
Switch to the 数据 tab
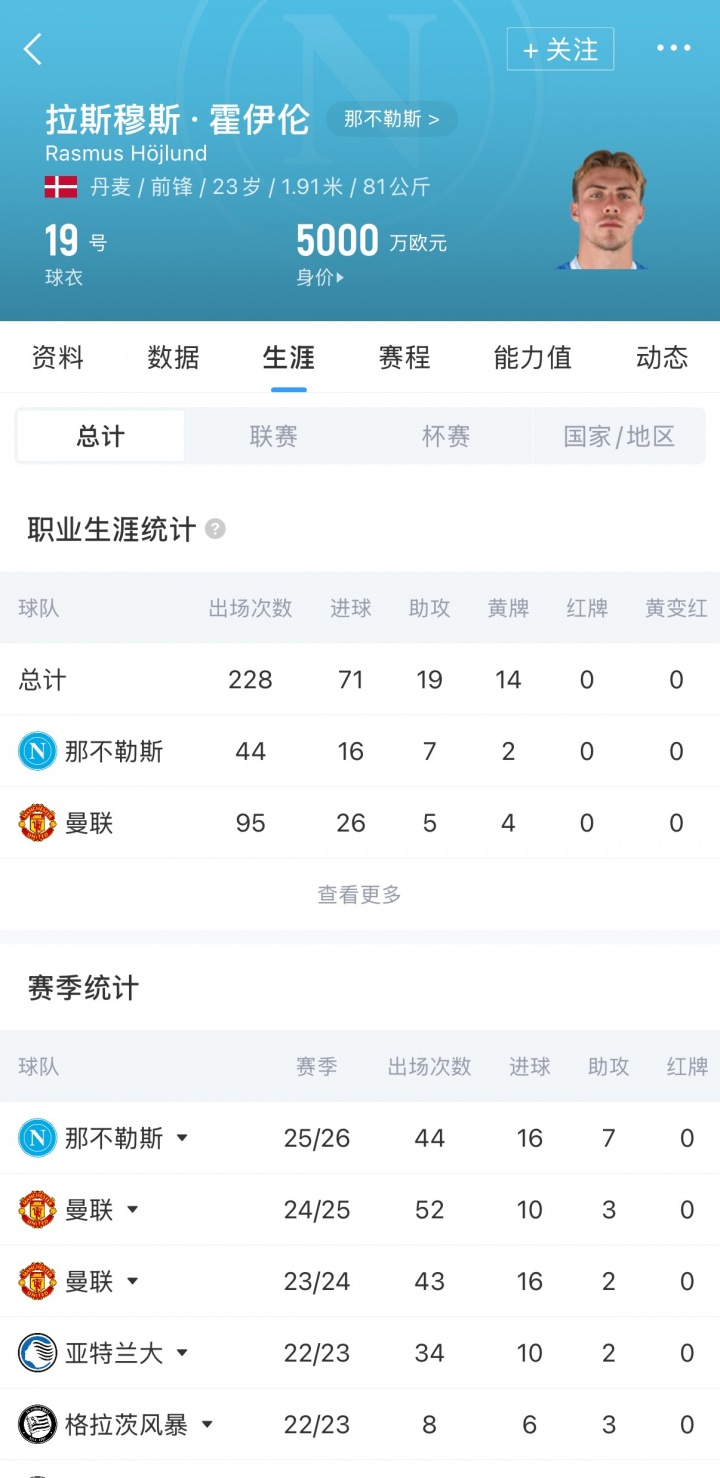173,358
